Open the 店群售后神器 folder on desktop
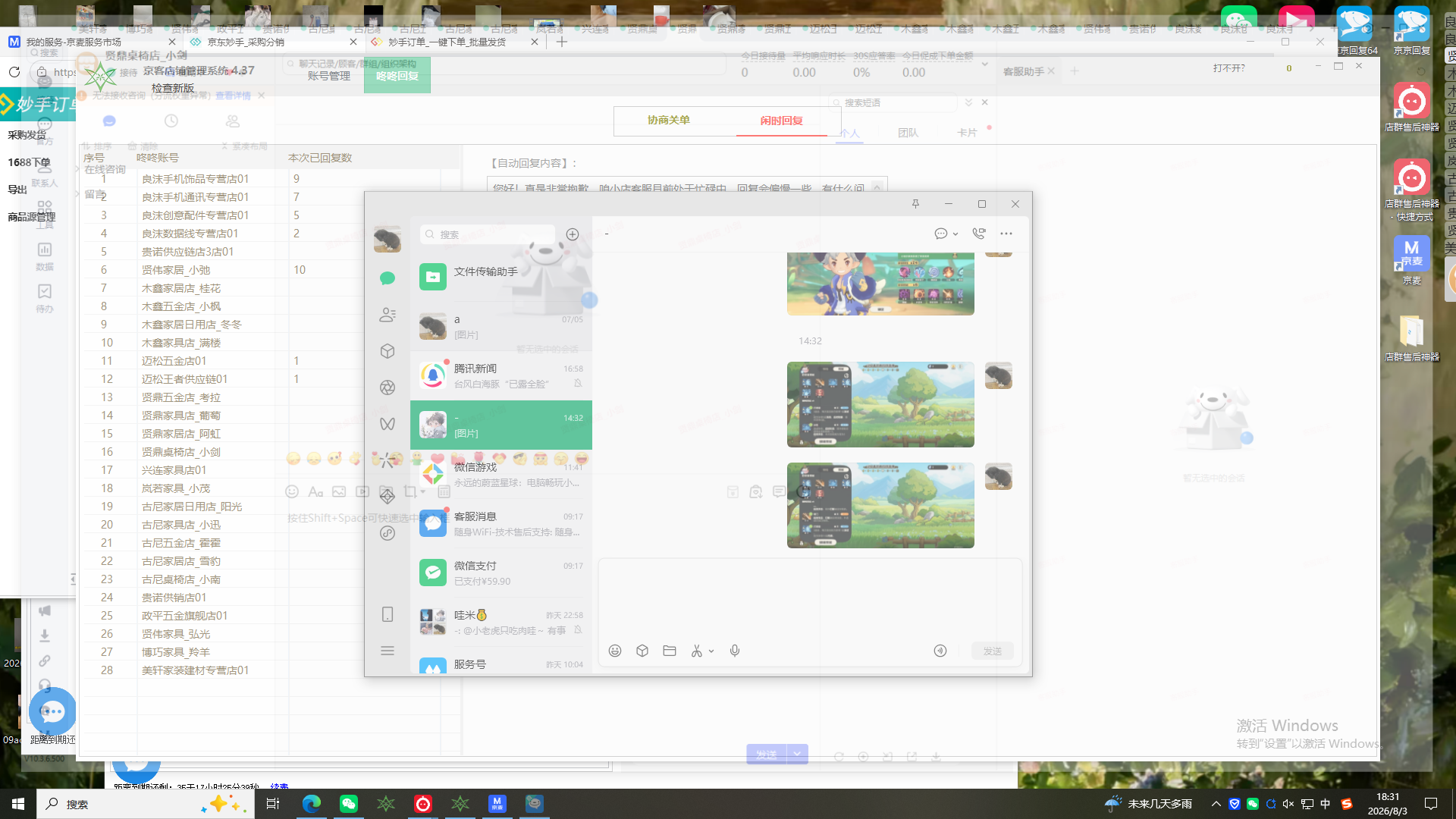1456x819 pixels. coord(1412,337)
